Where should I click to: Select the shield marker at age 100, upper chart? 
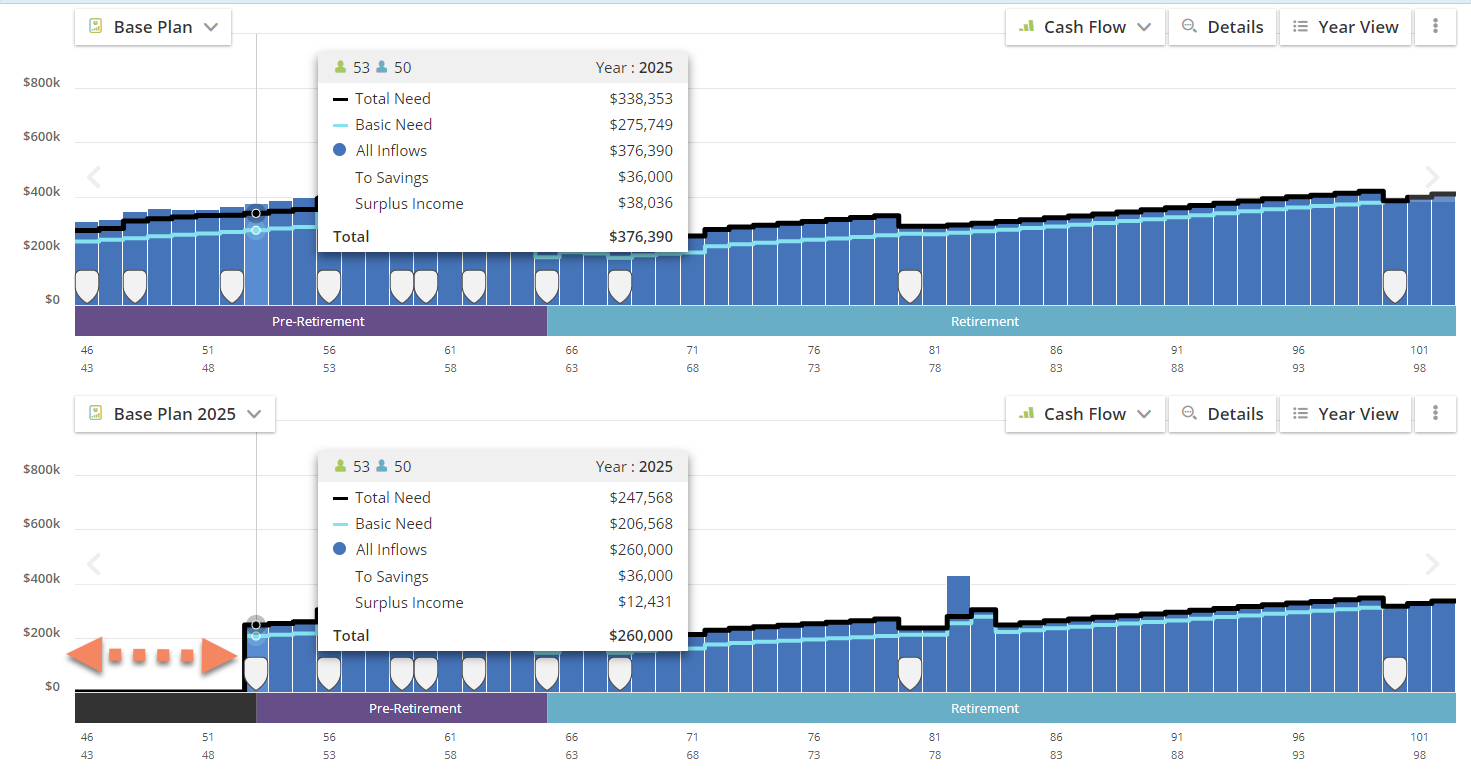1395,286
